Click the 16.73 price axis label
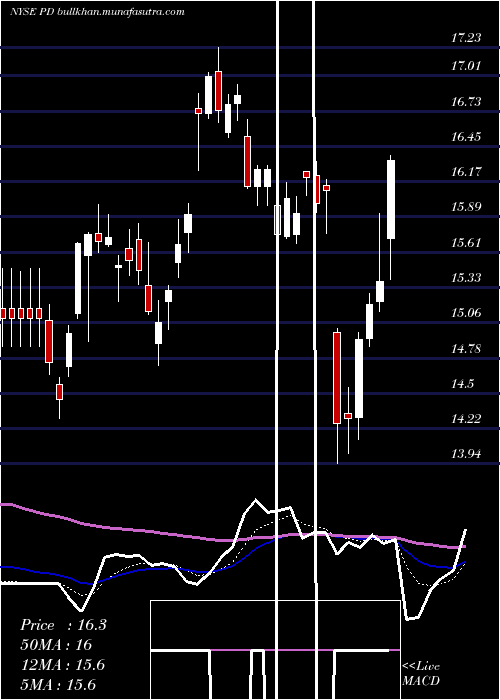Screen dimensions: 500x700 click(466, 101)
